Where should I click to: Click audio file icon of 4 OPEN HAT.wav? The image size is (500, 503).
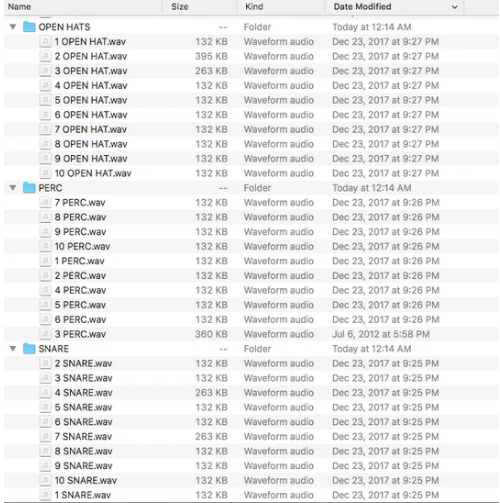tap(45, 86)
